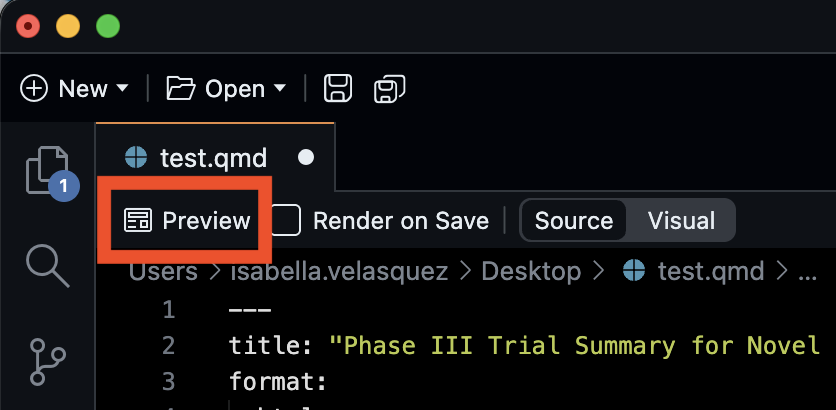Click the unsaved dot on test.qmd tab
836x410 pixels.
point(307,157)
